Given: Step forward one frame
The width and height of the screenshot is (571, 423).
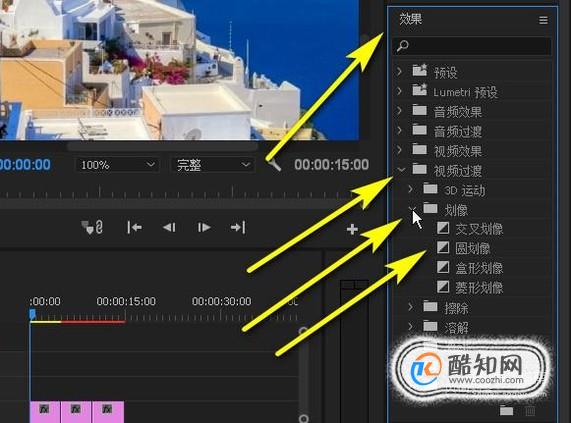Looking at the screenshot, I should point(204,228).
